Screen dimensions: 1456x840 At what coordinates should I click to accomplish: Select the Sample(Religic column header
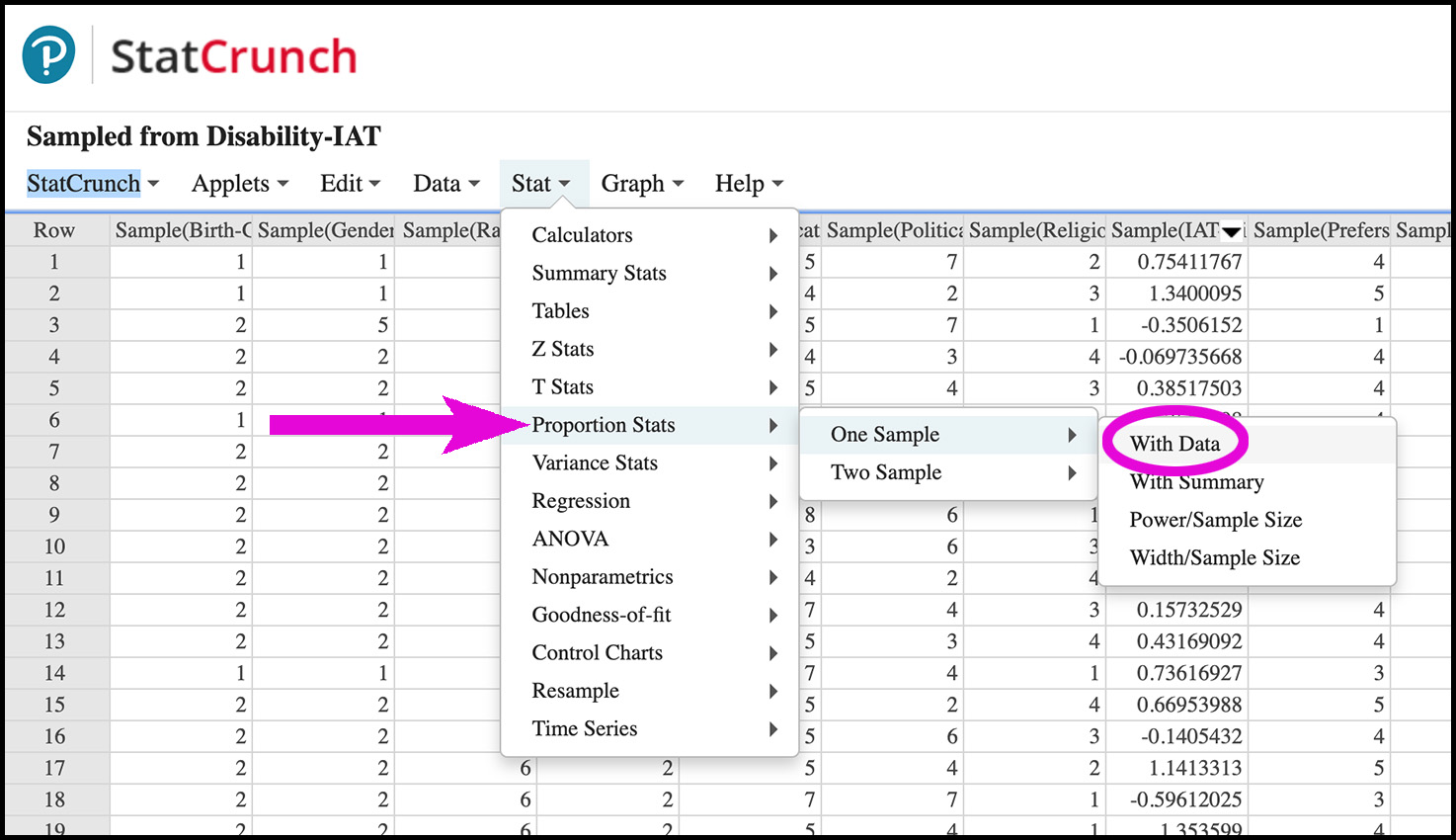pyautogui.click(x=1035, y=230)
